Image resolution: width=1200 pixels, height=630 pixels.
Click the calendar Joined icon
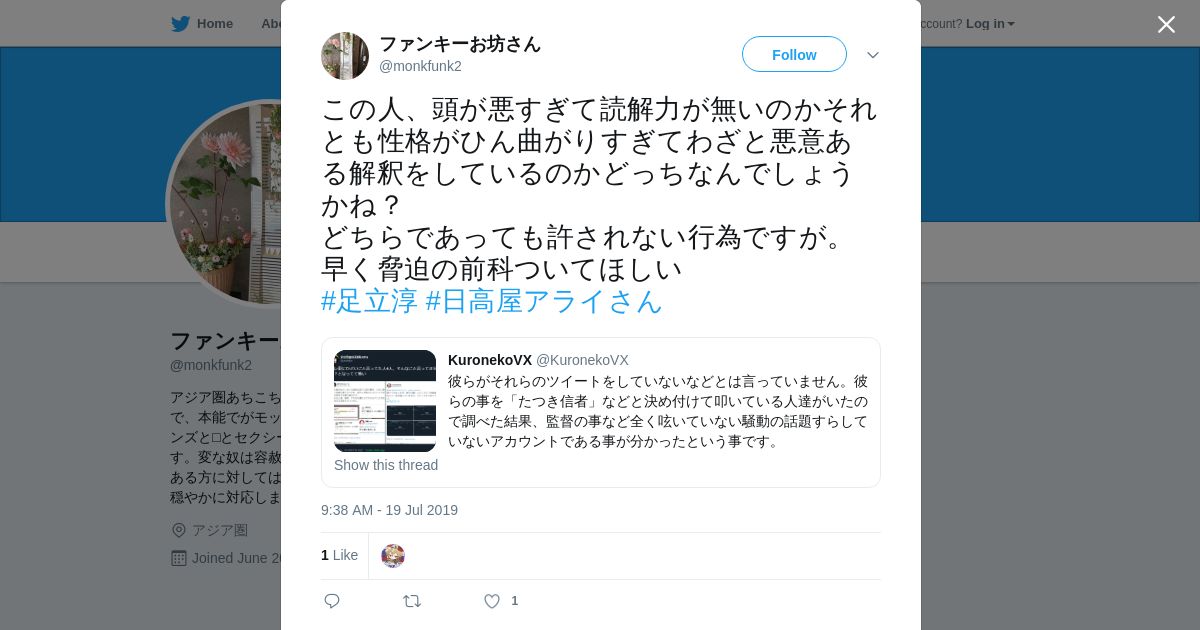click(179, 558)
